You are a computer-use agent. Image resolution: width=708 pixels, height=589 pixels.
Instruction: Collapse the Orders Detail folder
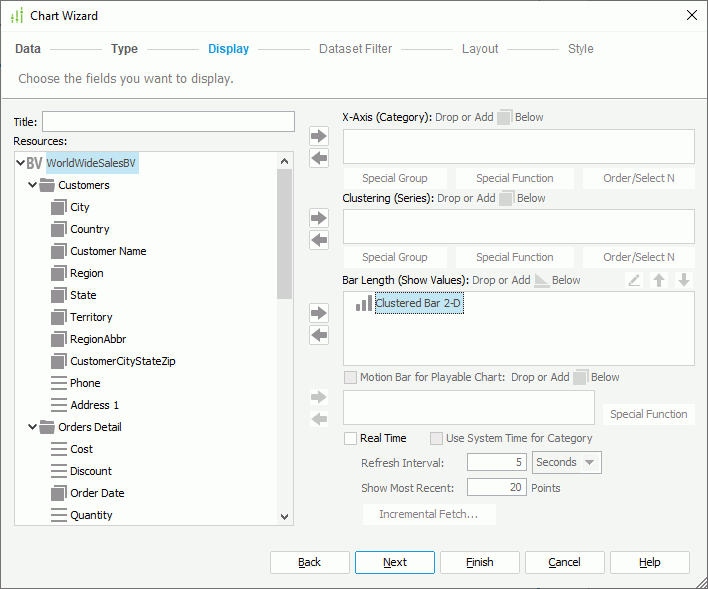click(32, 427)
